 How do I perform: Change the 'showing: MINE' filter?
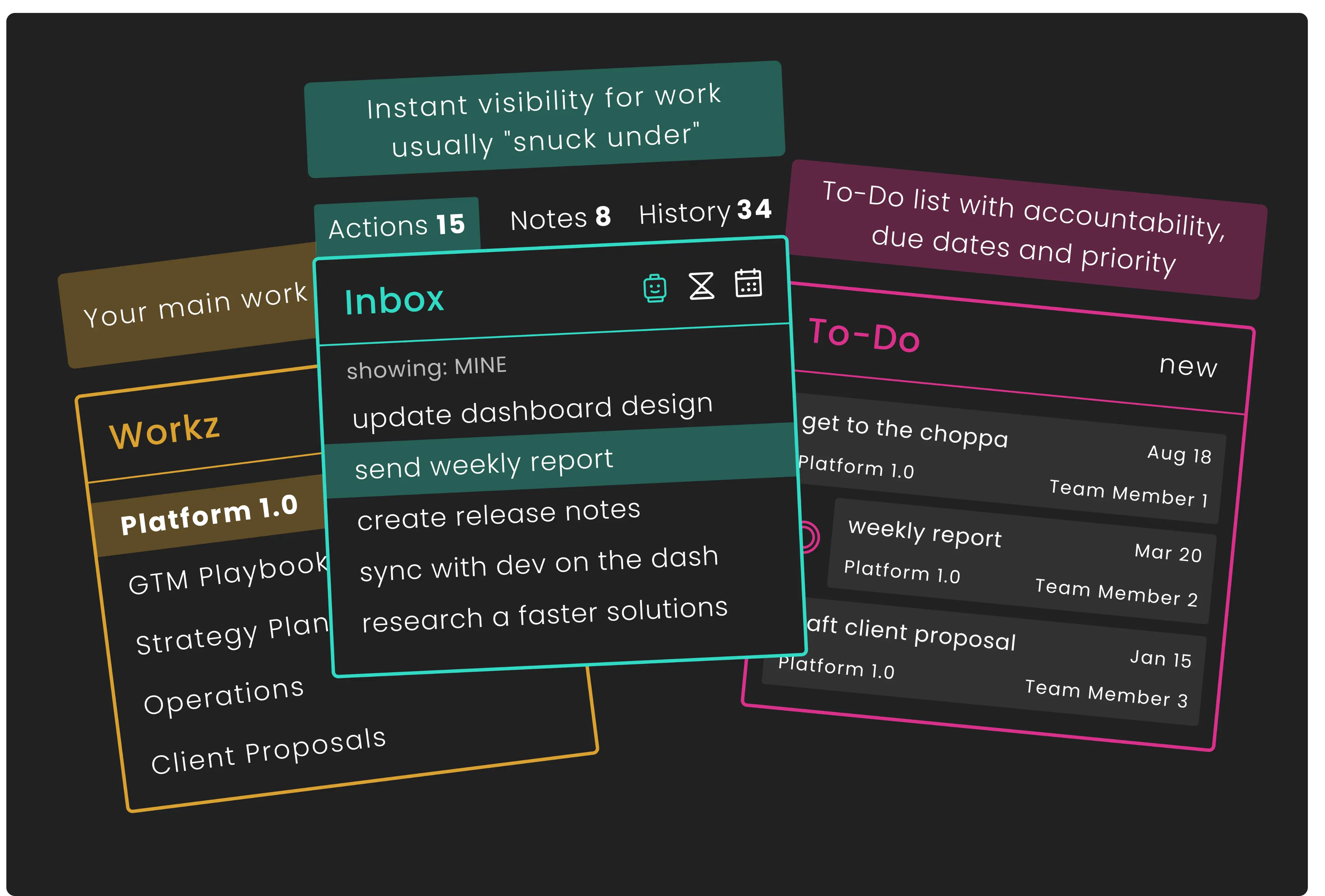(x=426, y=368)
